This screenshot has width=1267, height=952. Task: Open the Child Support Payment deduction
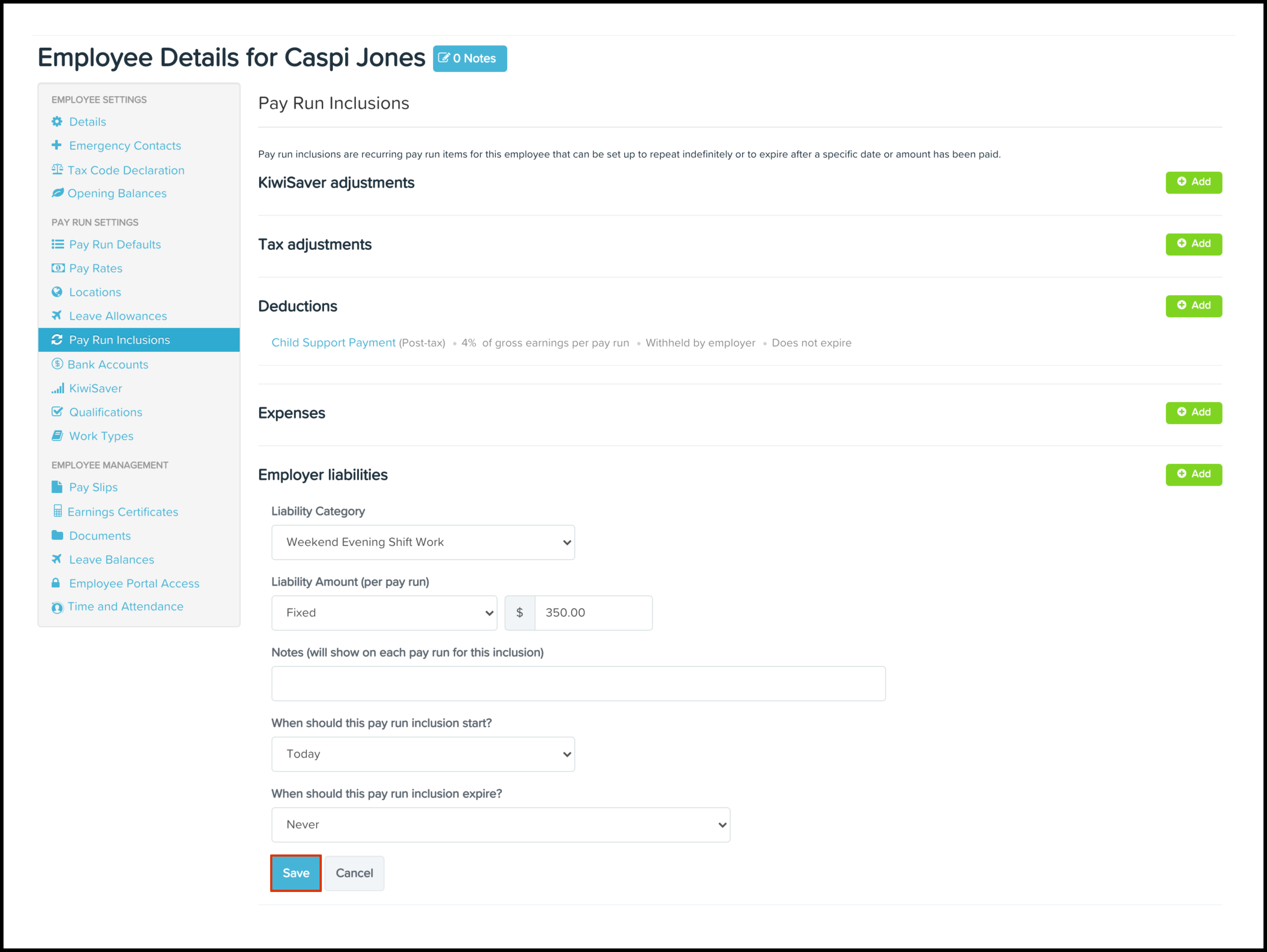333,342
